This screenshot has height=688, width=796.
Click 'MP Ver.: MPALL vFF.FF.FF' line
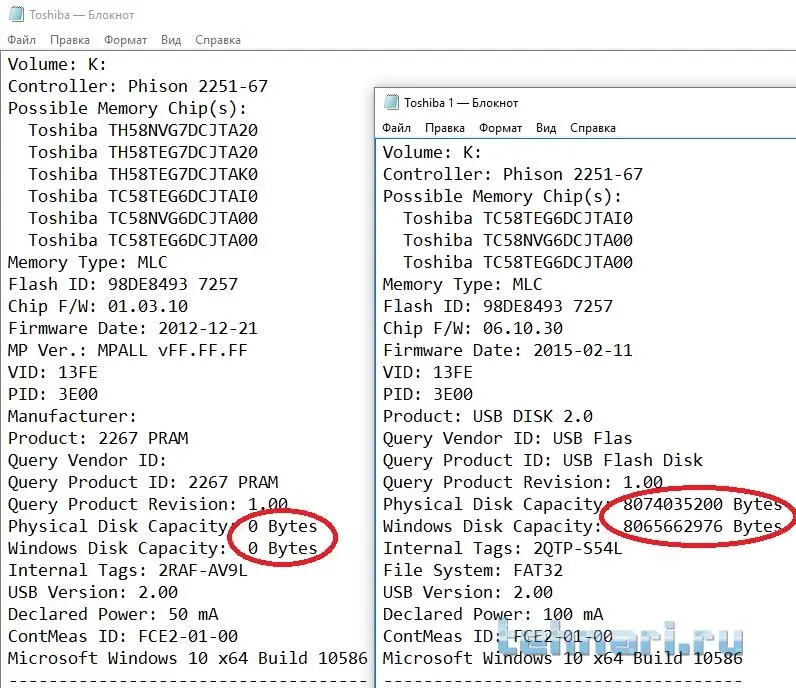(x=128, y=350)
